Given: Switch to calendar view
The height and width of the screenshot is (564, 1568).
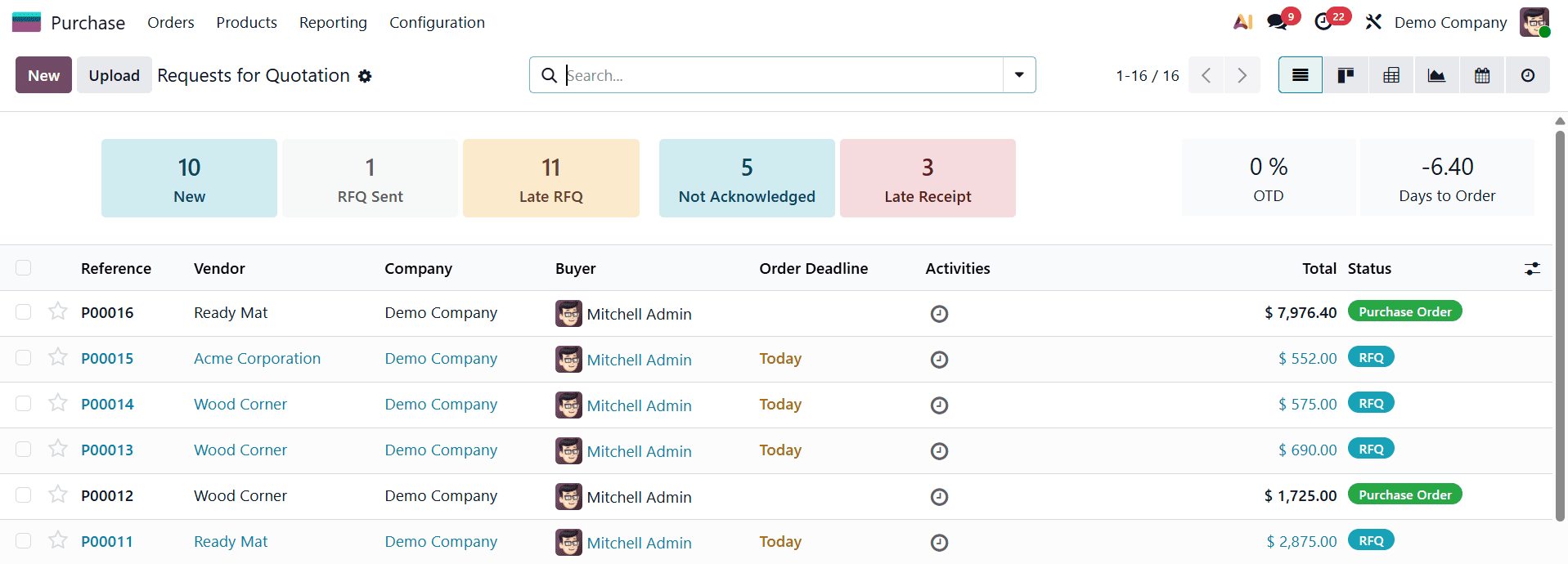Looking at the screenshot, I should point(1482,75).
